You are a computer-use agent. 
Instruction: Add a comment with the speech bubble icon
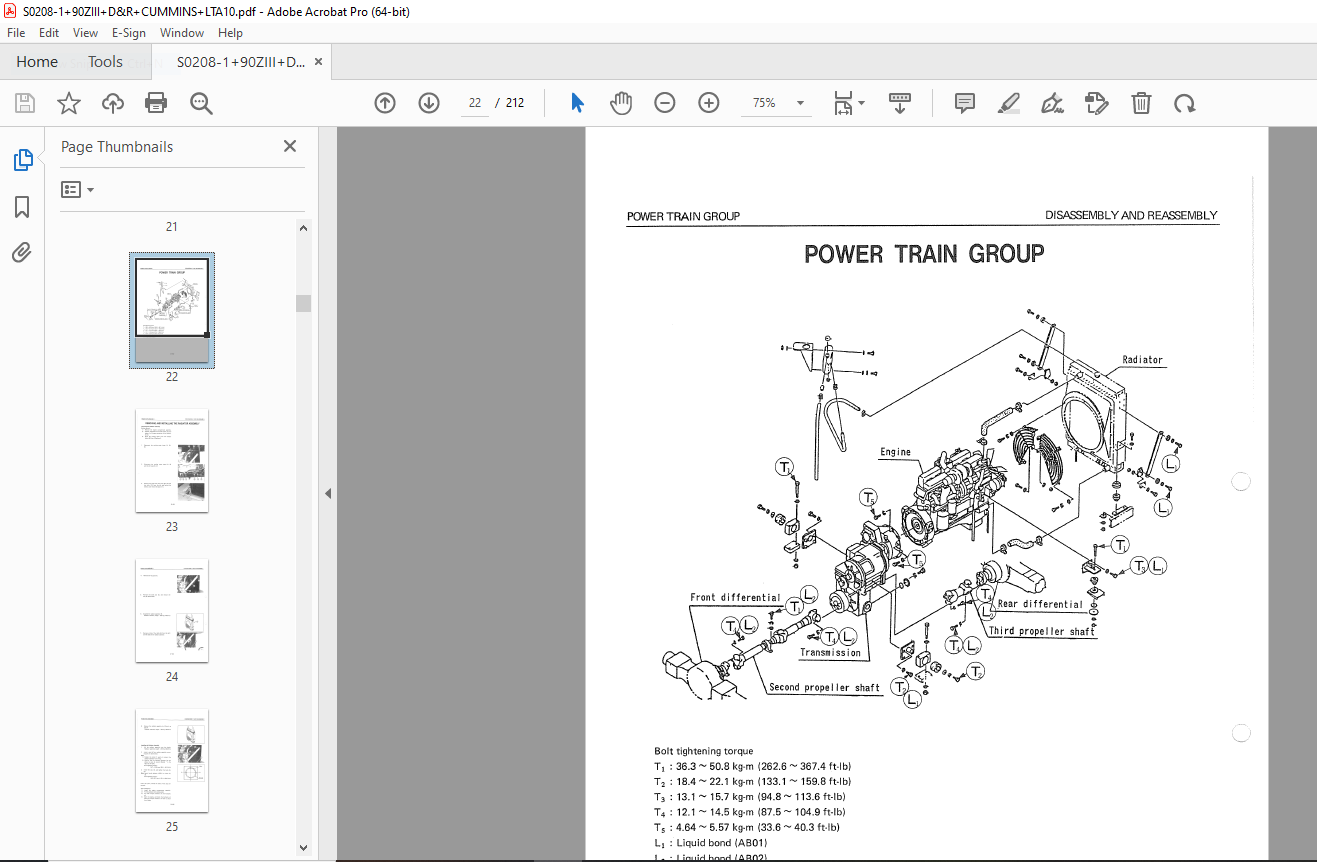tap(965, 103)
